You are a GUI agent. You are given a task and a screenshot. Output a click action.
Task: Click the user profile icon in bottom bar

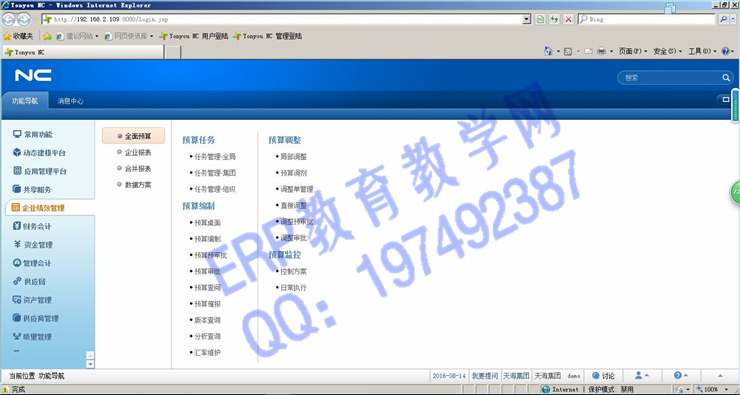(639, 376)
